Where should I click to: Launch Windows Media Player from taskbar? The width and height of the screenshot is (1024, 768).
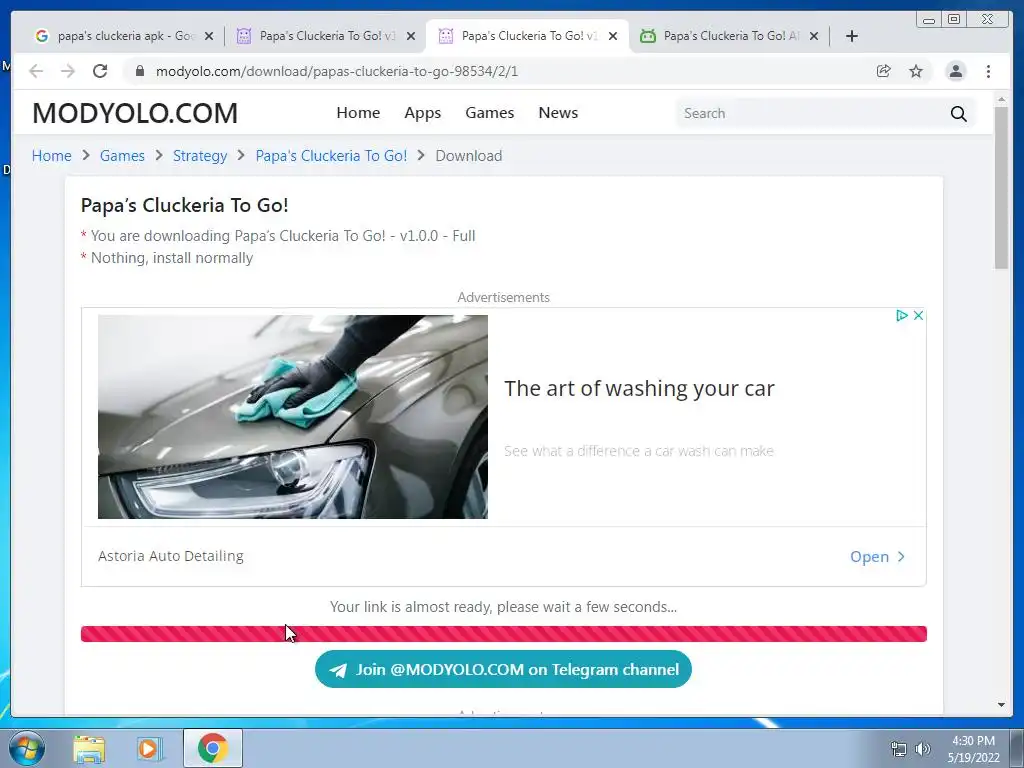[x=149, y=748]
